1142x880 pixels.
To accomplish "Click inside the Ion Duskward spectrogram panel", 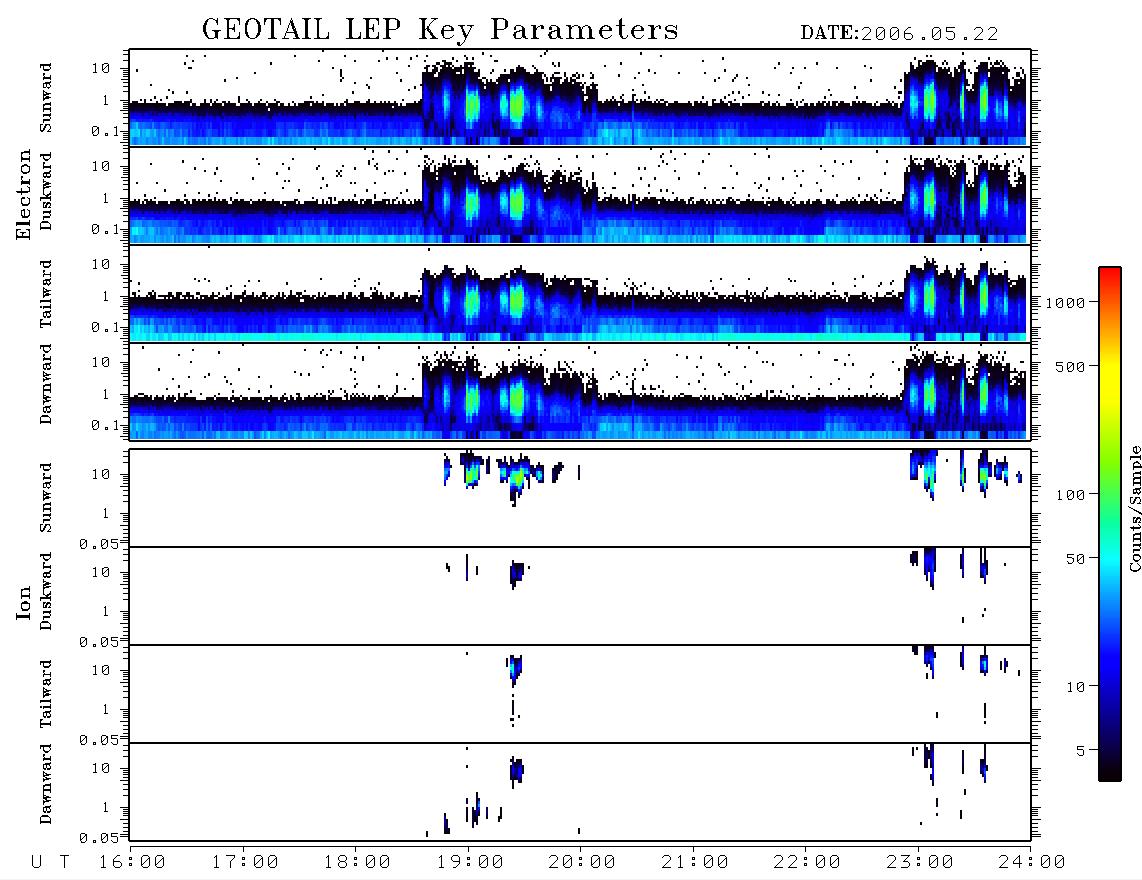I will 580,596.
